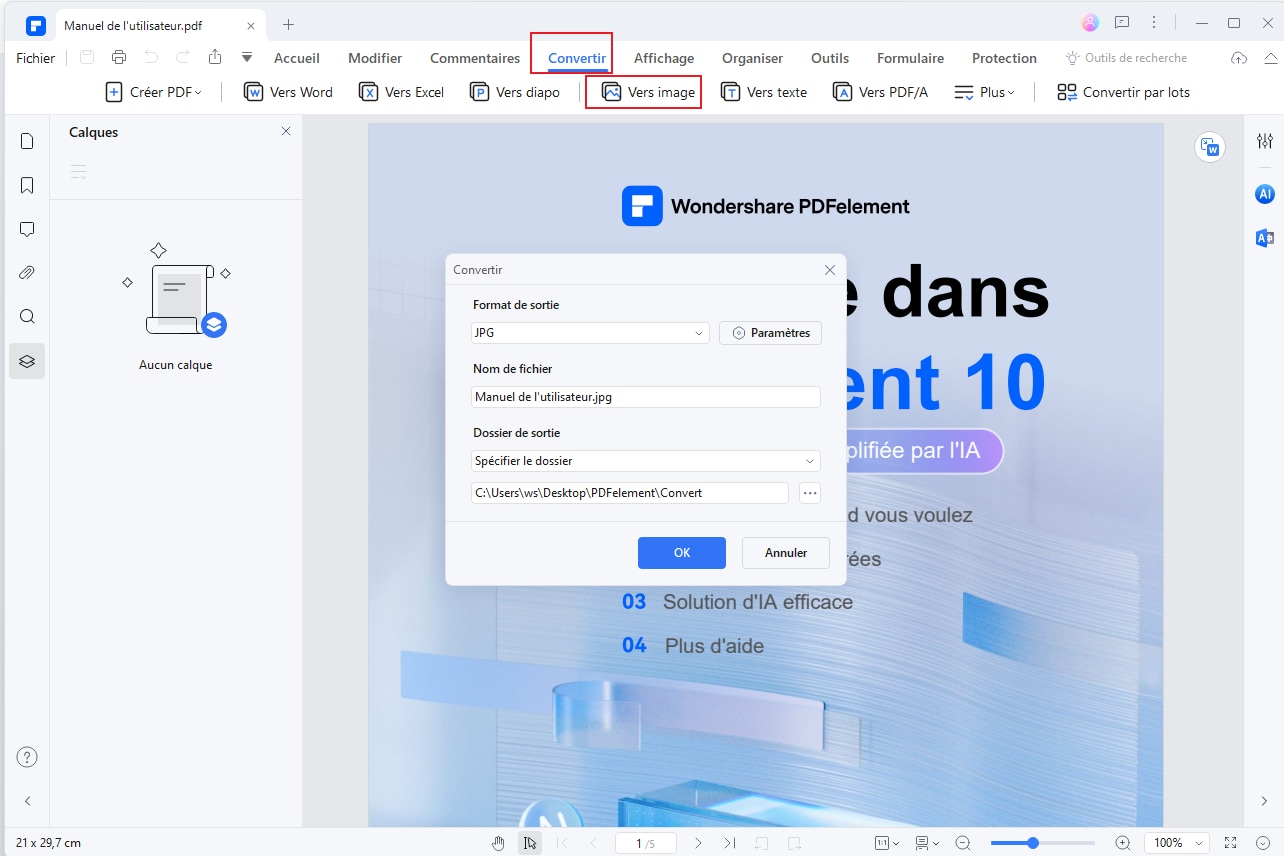Click the help question mark icon

click(27, 757)
